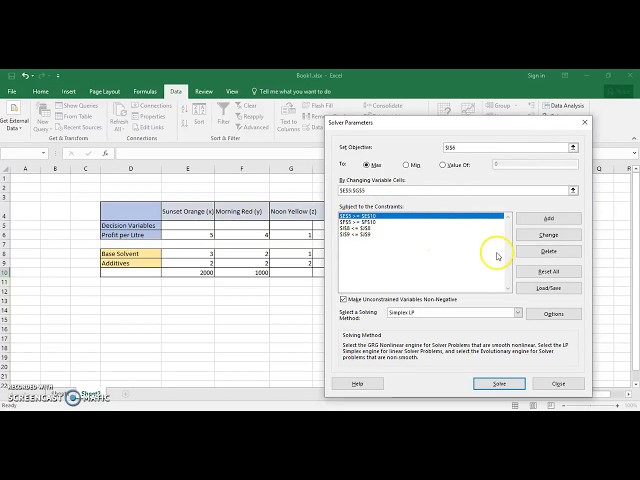This screenshot has height=480, width=640.
Task: Select the constraint $I$9 <= $J$9
Action: 355,235
